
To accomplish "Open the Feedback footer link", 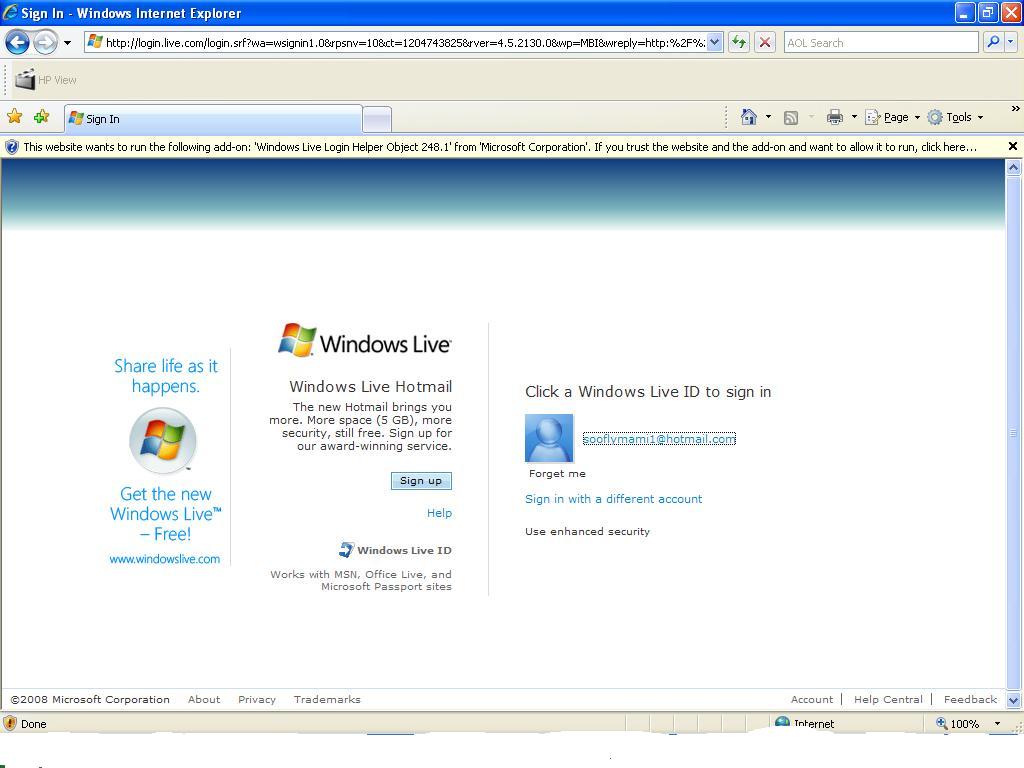I will pyautogui.click(x=970, y=699).
